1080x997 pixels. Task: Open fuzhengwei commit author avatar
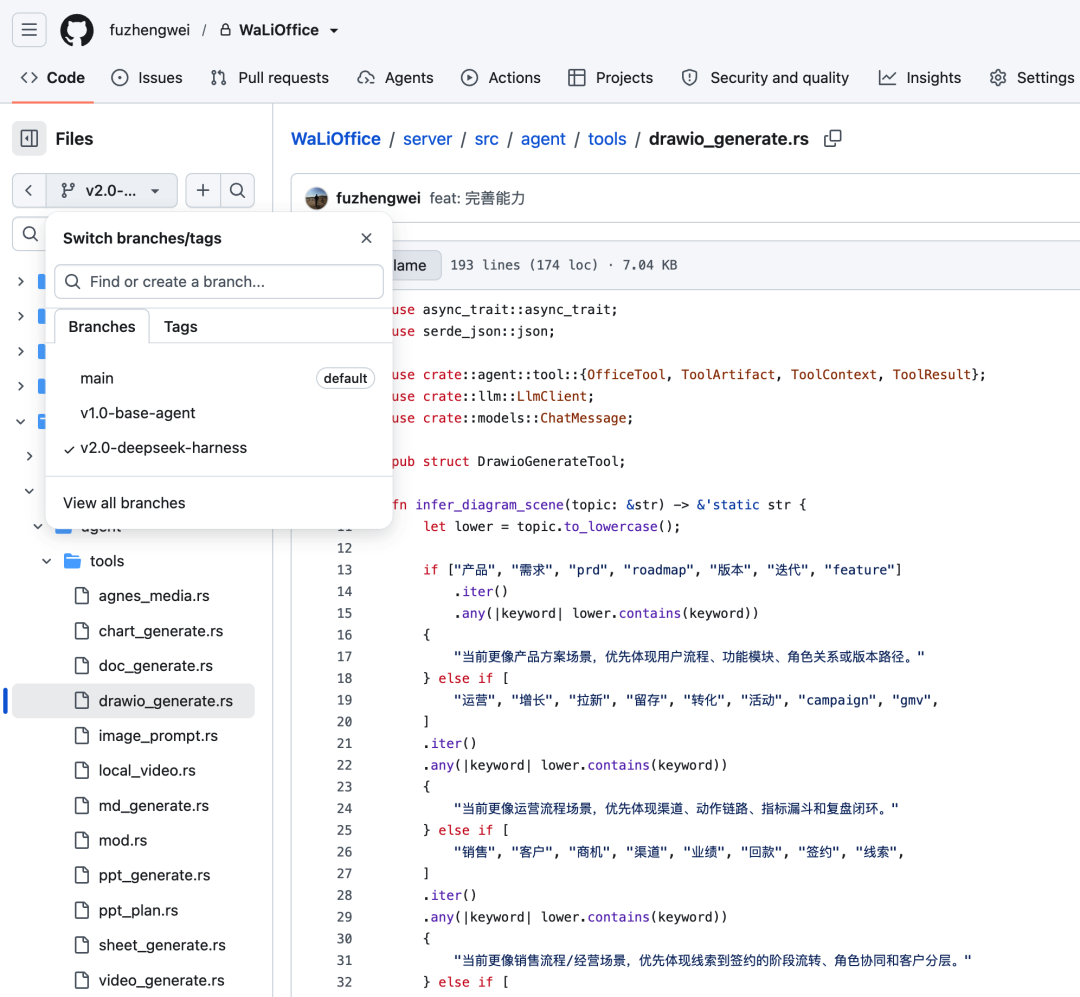[x=316, y=198]
